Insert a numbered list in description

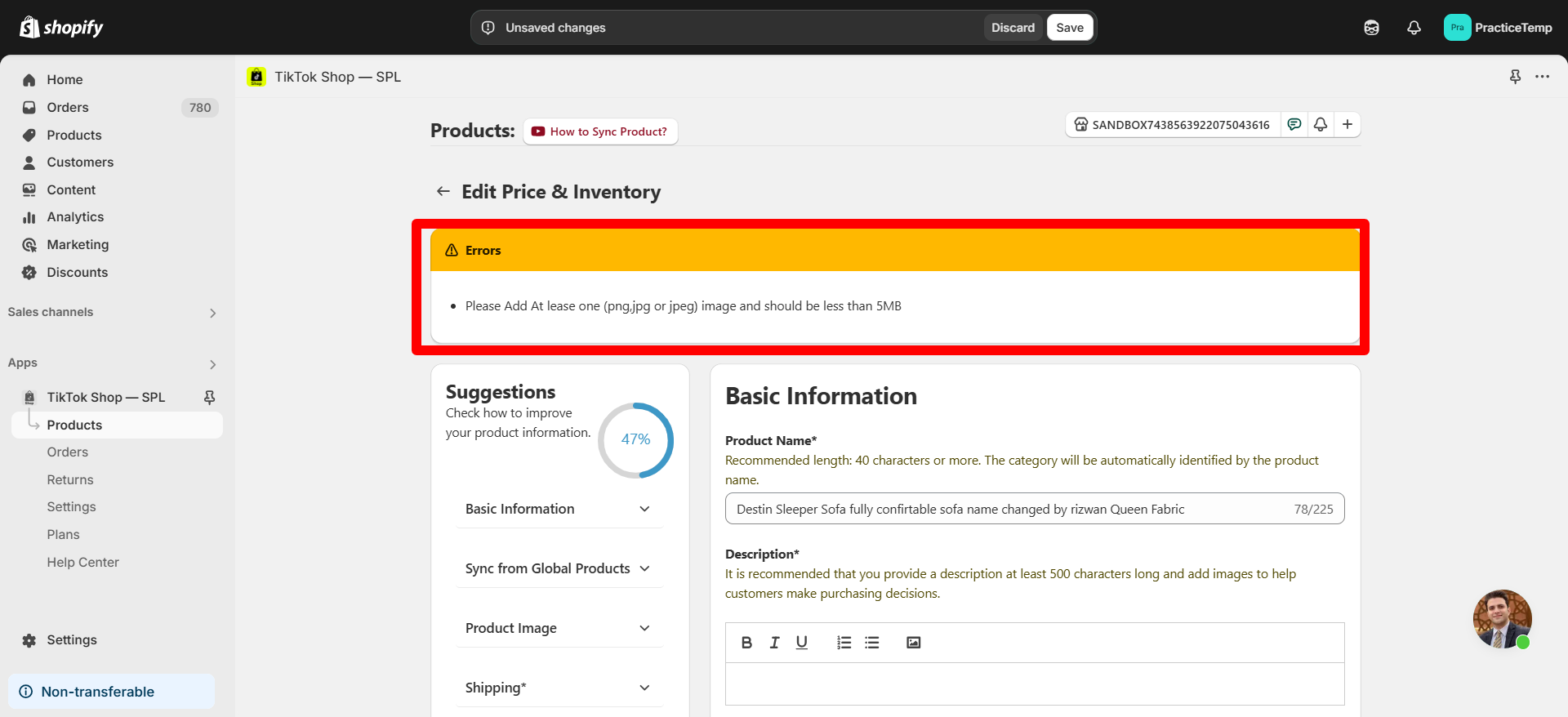(x=844, y=643)
